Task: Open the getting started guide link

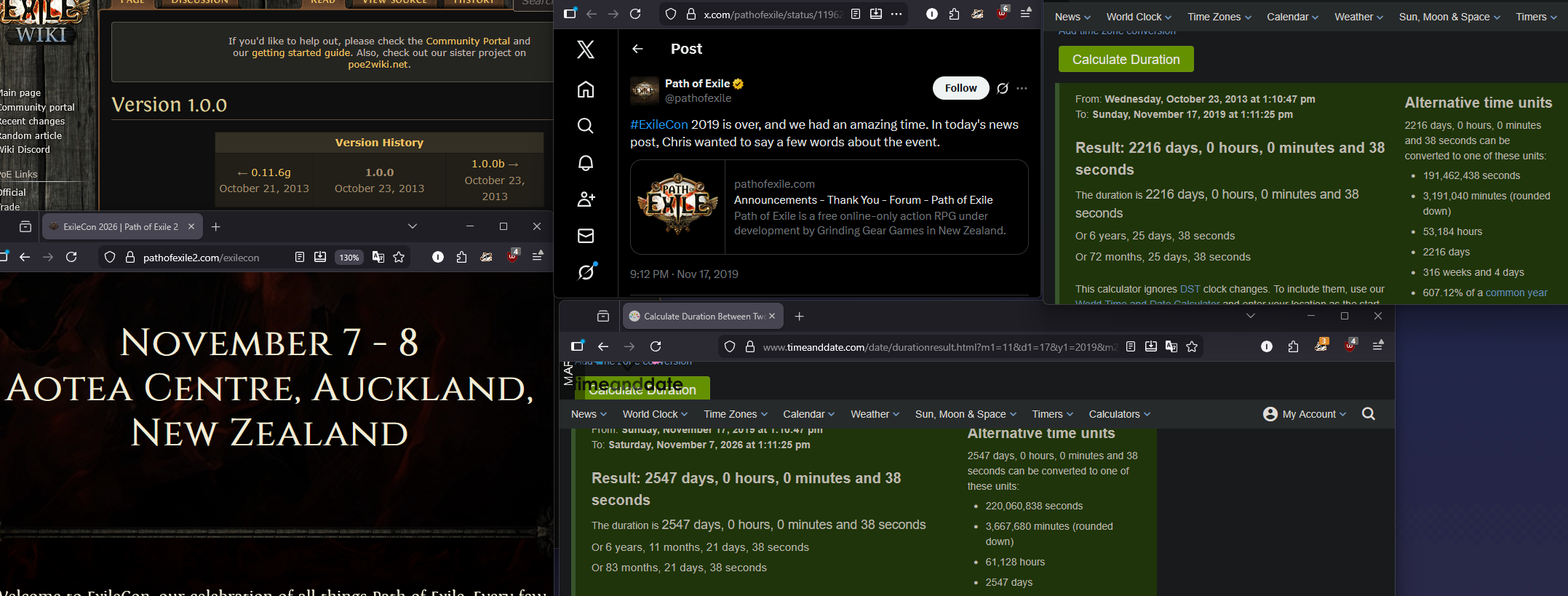Action: coord(301,52)
